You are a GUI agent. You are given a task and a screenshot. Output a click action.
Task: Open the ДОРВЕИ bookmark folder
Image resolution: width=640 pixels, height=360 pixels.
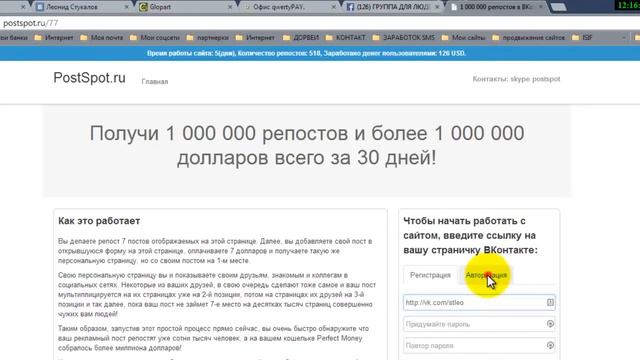(301, 38)
